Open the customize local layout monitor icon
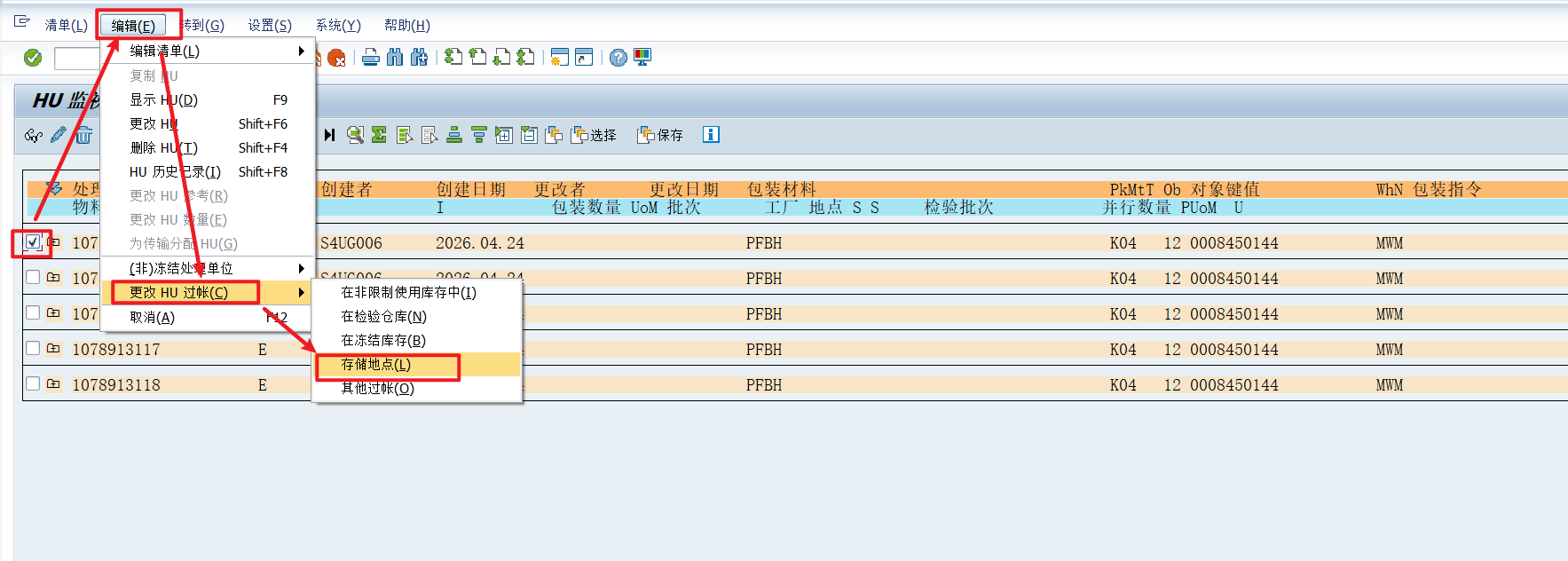 pyautogui.click(x=642, y=58)
